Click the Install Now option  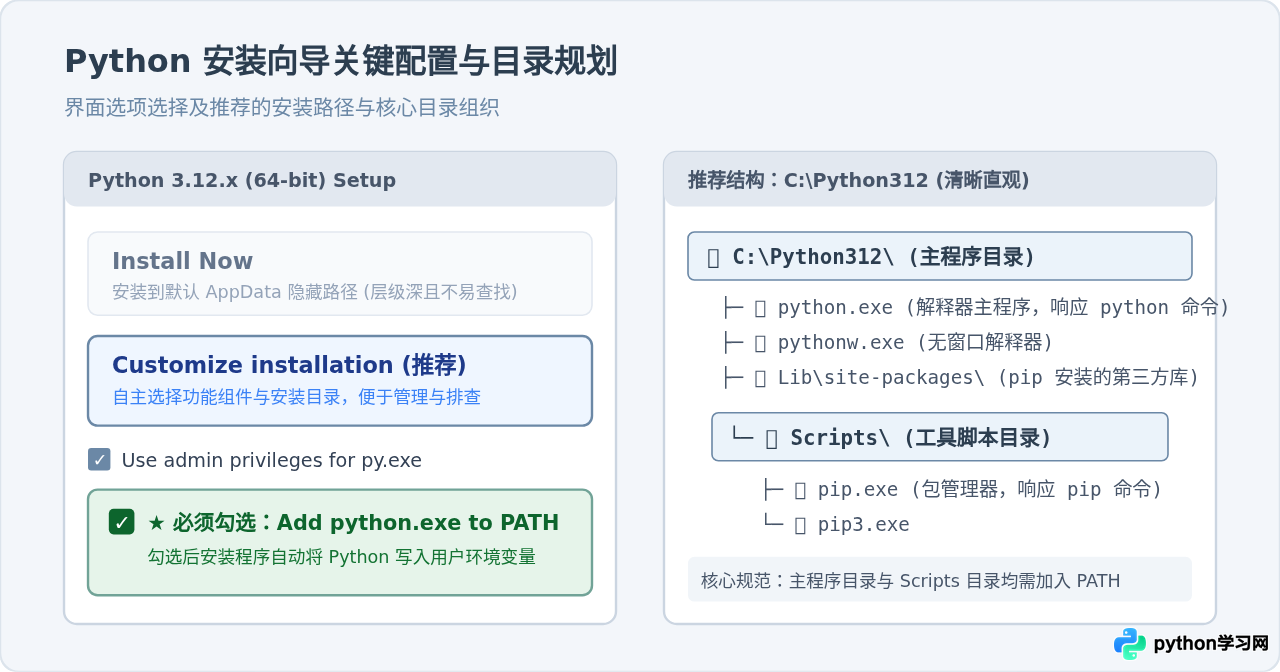(340, 274)
